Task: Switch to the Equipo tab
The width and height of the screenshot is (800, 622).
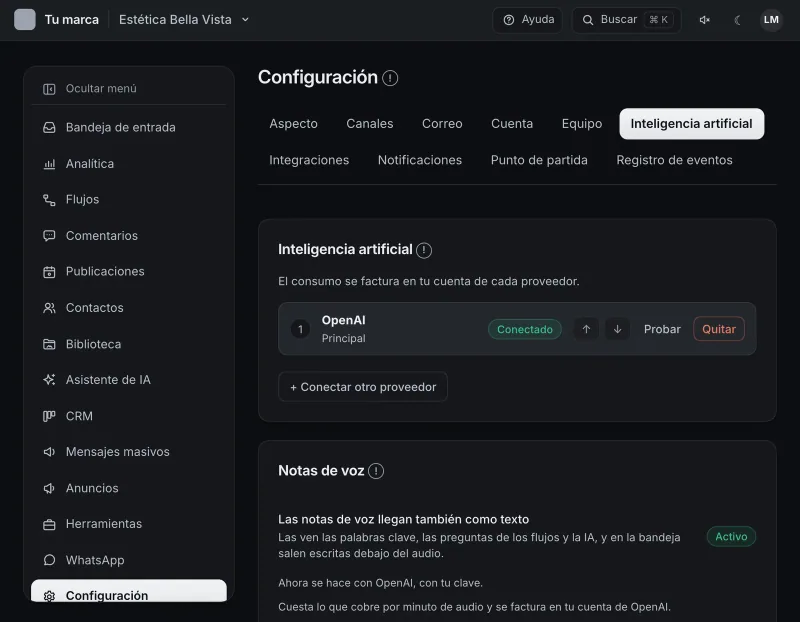Action: coord(582,123)
